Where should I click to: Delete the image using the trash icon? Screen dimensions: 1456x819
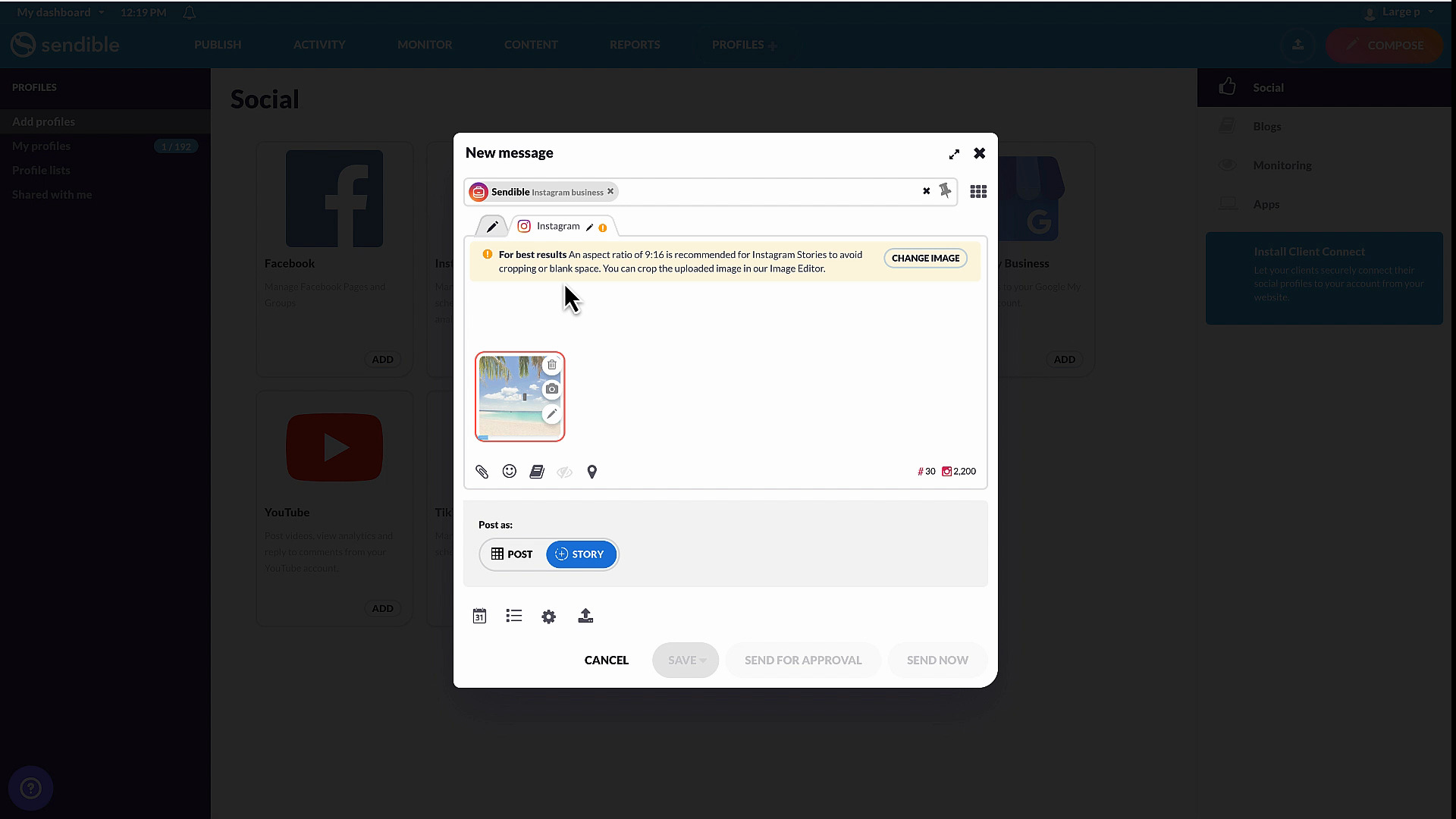[552, 365]
